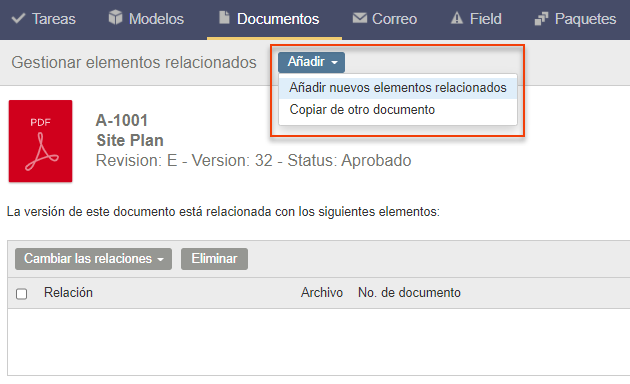Go to the Paquetes tab
Screen dimensions: 630x384
pos(575,19)
